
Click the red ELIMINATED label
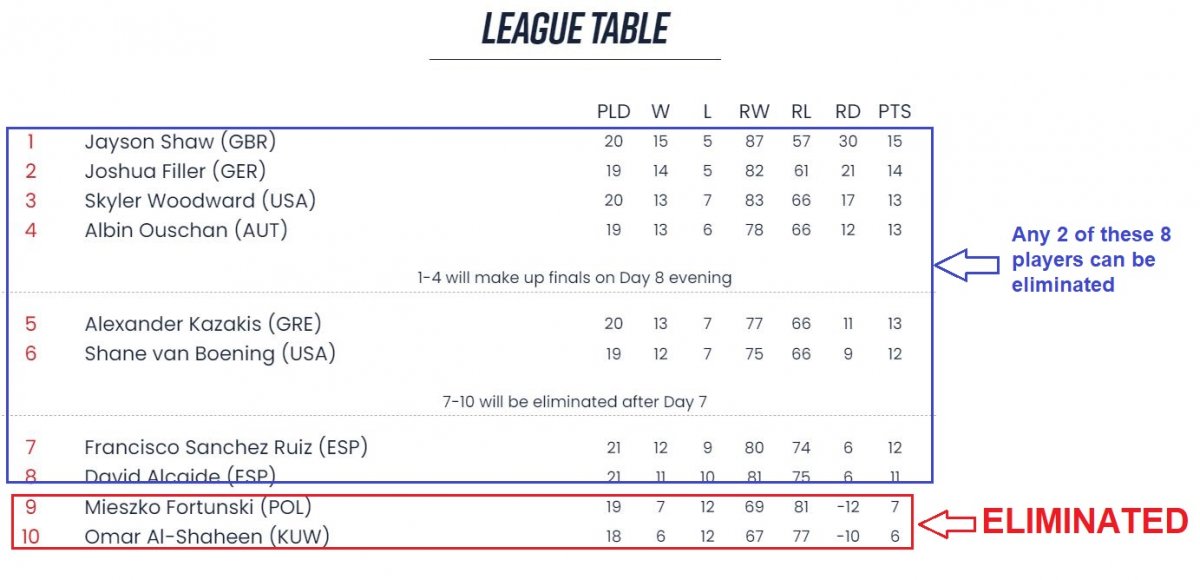point(1084,522)
